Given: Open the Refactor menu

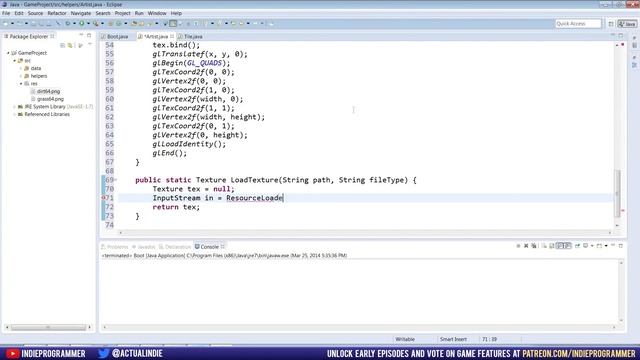Looking at the screenshot, I should [57, 13].
